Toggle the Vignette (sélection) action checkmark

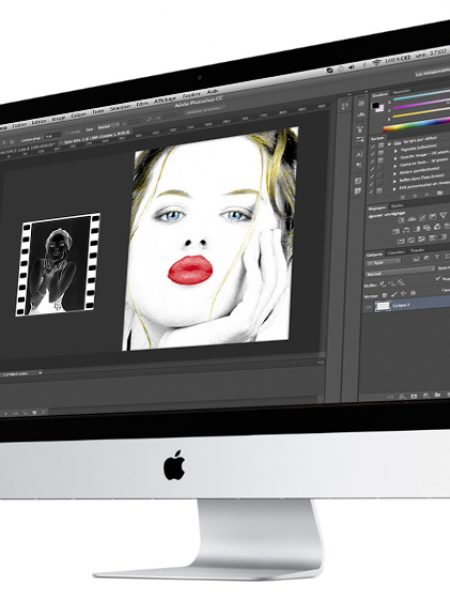[373, 154]
